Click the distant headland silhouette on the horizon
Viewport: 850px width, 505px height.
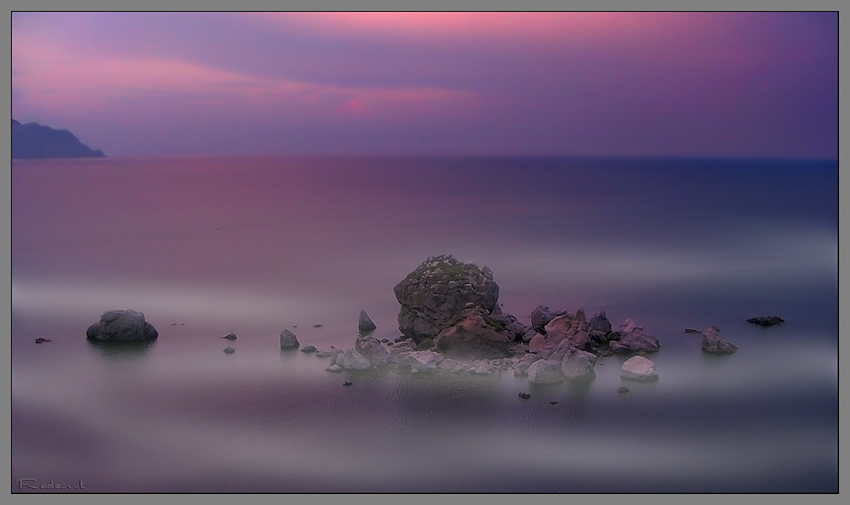click(x=50, y=143)
